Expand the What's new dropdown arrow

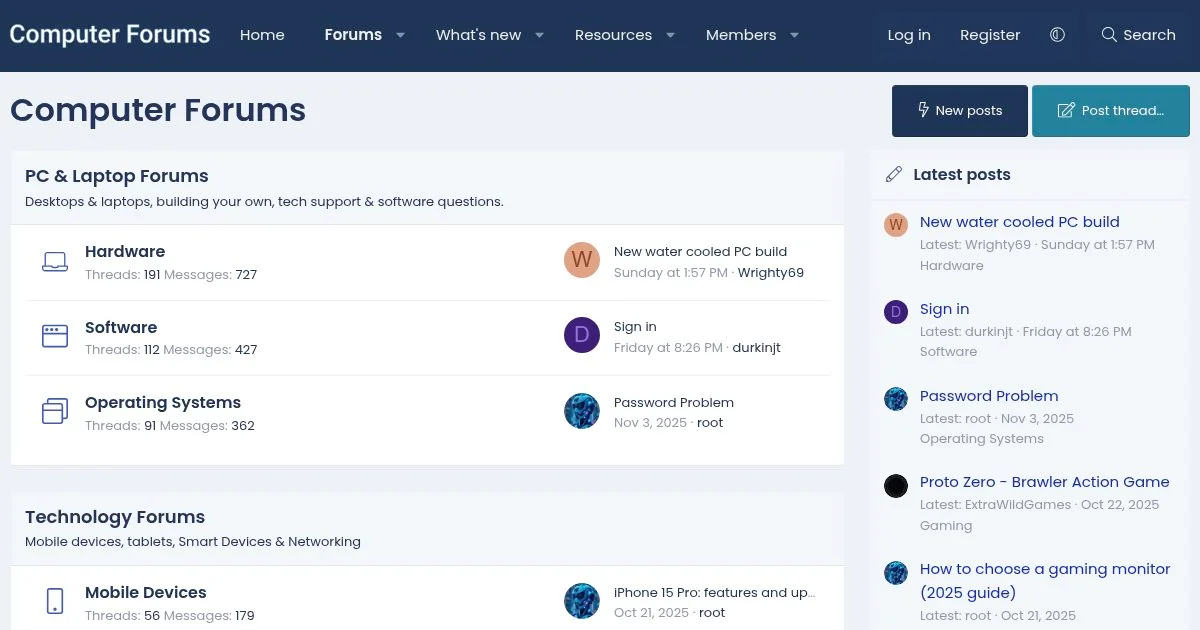pyautogui.click(x=539, y=35)
